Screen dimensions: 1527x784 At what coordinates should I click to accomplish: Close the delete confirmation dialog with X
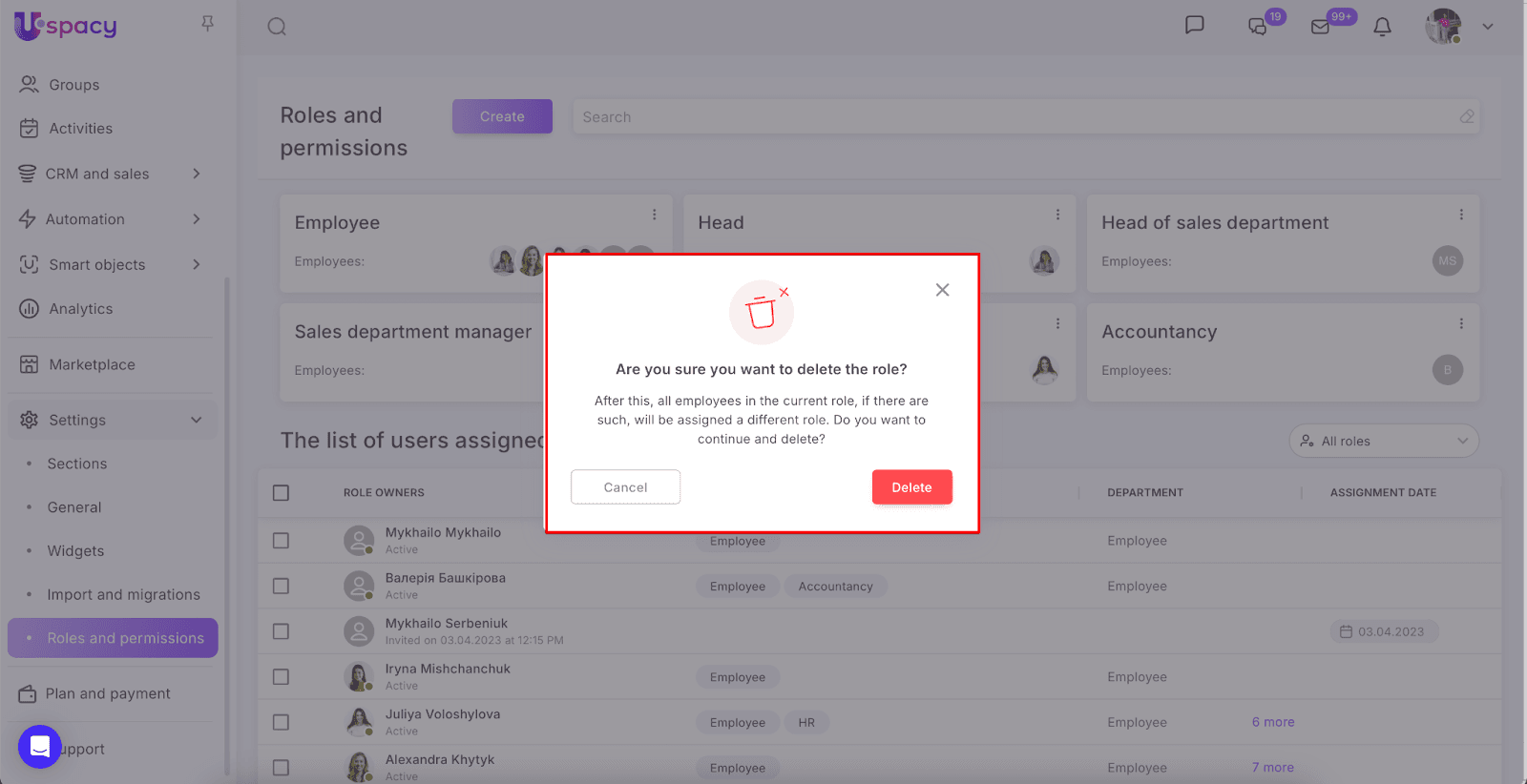942,290
